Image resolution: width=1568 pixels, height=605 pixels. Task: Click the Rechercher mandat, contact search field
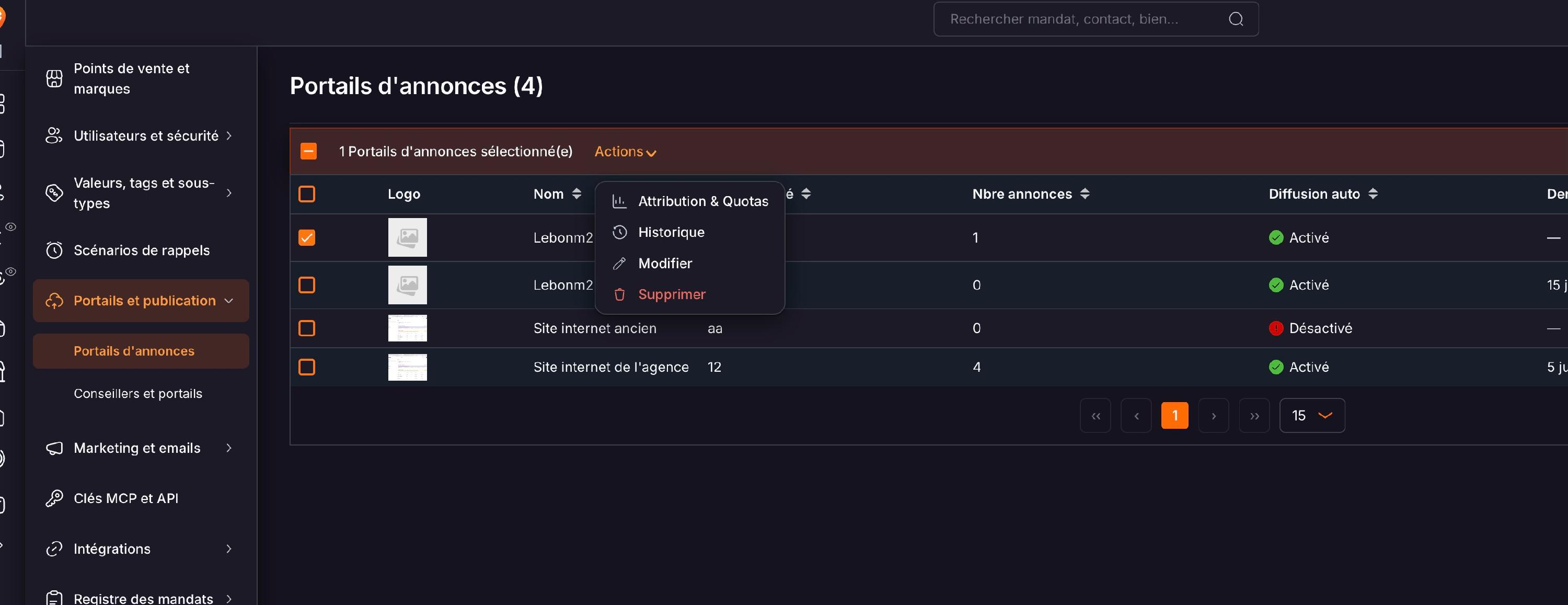point(1096,19)
